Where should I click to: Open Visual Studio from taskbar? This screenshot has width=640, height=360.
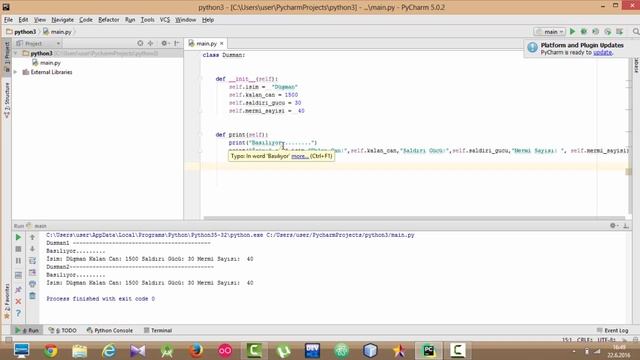click(x=138, y=351)
